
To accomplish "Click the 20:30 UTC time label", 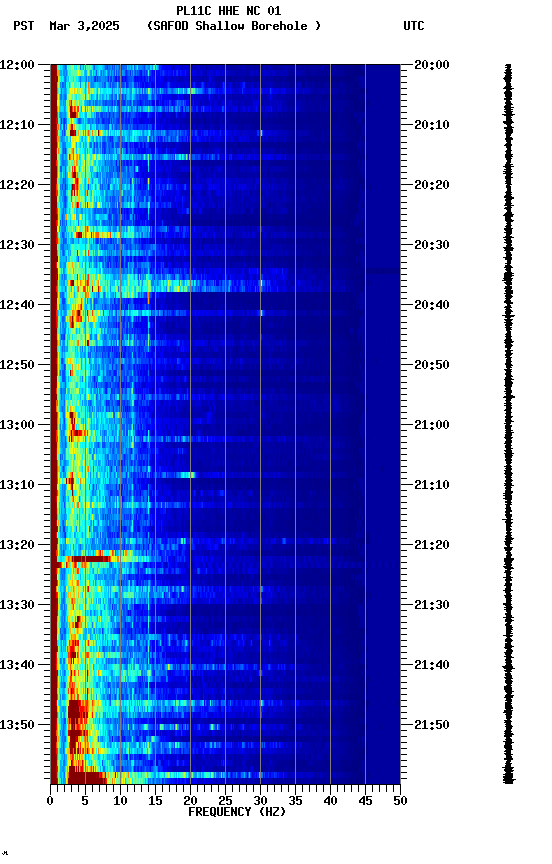I will point(432,245).
